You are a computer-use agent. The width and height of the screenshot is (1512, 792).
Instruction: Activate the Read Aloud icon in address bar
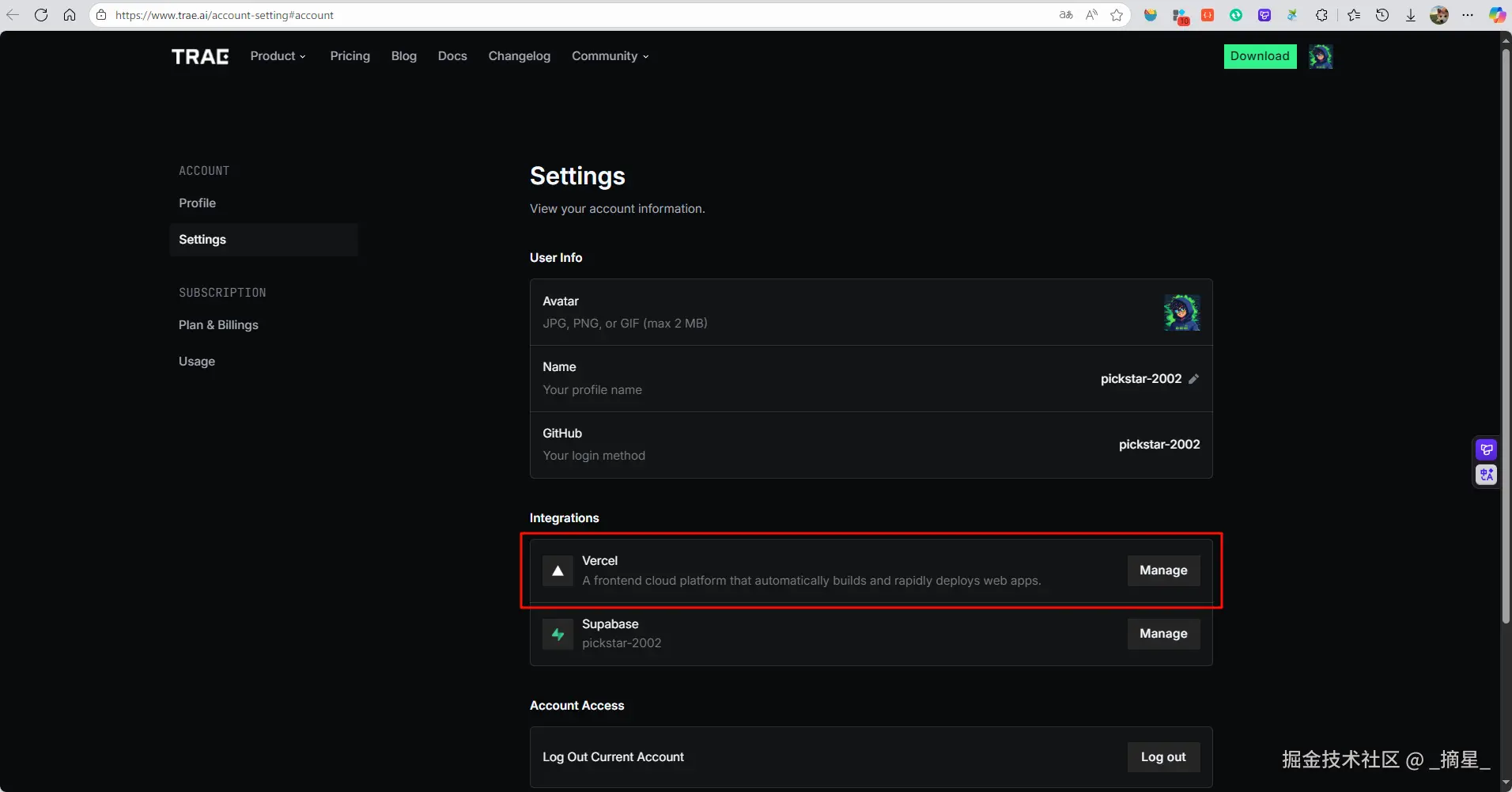pyautogui.click(x=1091, y=15)
